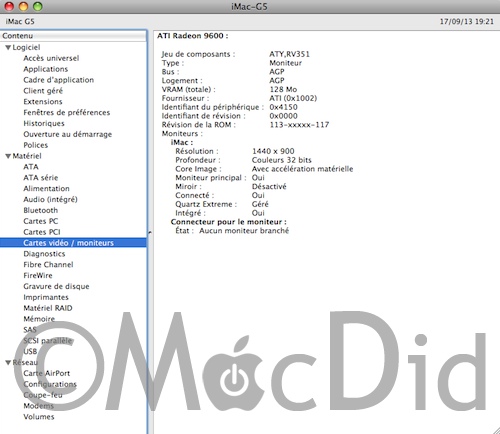The height and width of the screenshot is (434, 500).
Task: Click the yellow minimize window button
Action: 23,6
